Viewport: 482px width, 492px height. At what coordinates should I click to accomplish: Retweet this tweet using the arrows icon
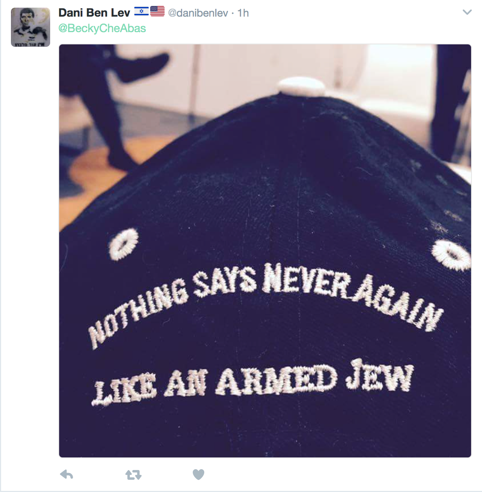(x=133, y=475)
